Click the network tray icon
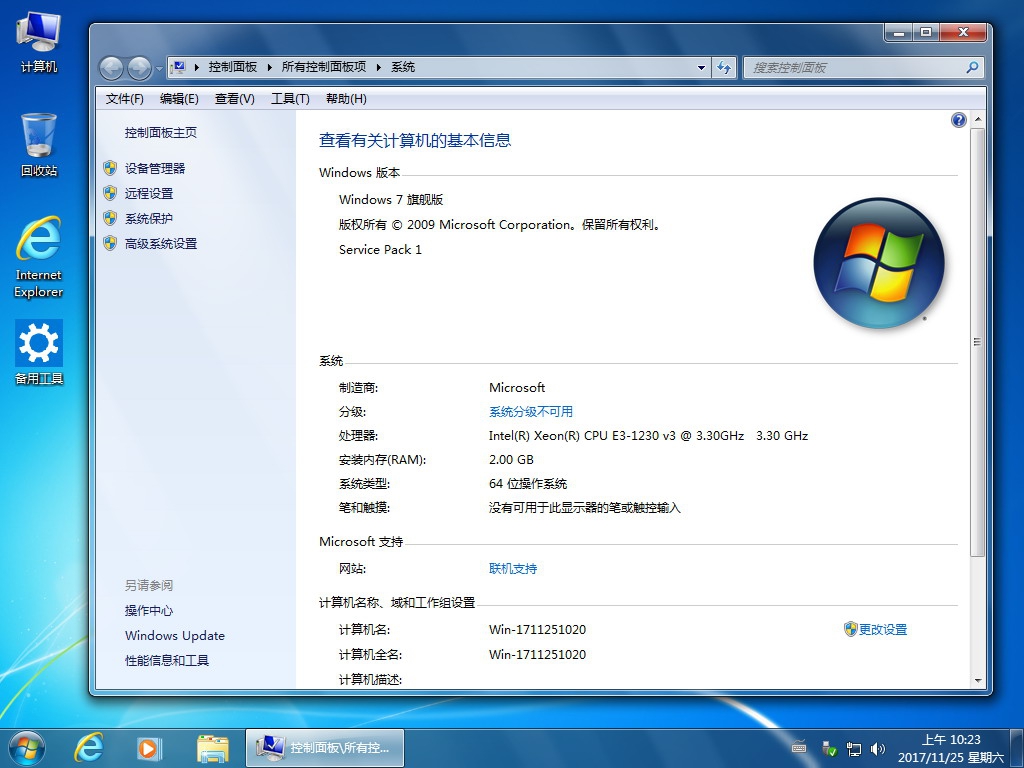 pyautogui.click(x=854, y=749)
